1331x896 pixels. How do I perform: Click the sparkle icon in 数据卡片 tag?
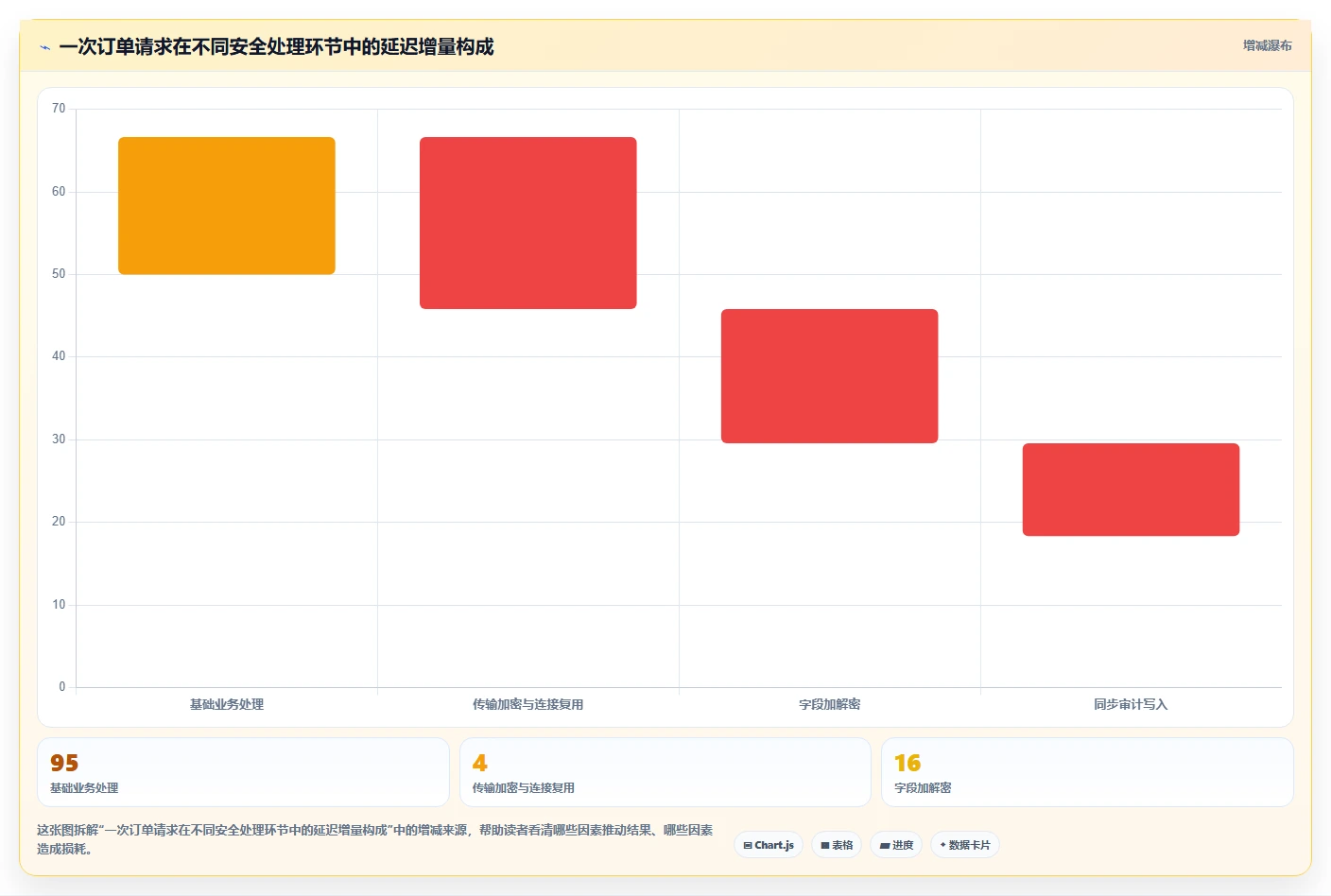point(942,845)
